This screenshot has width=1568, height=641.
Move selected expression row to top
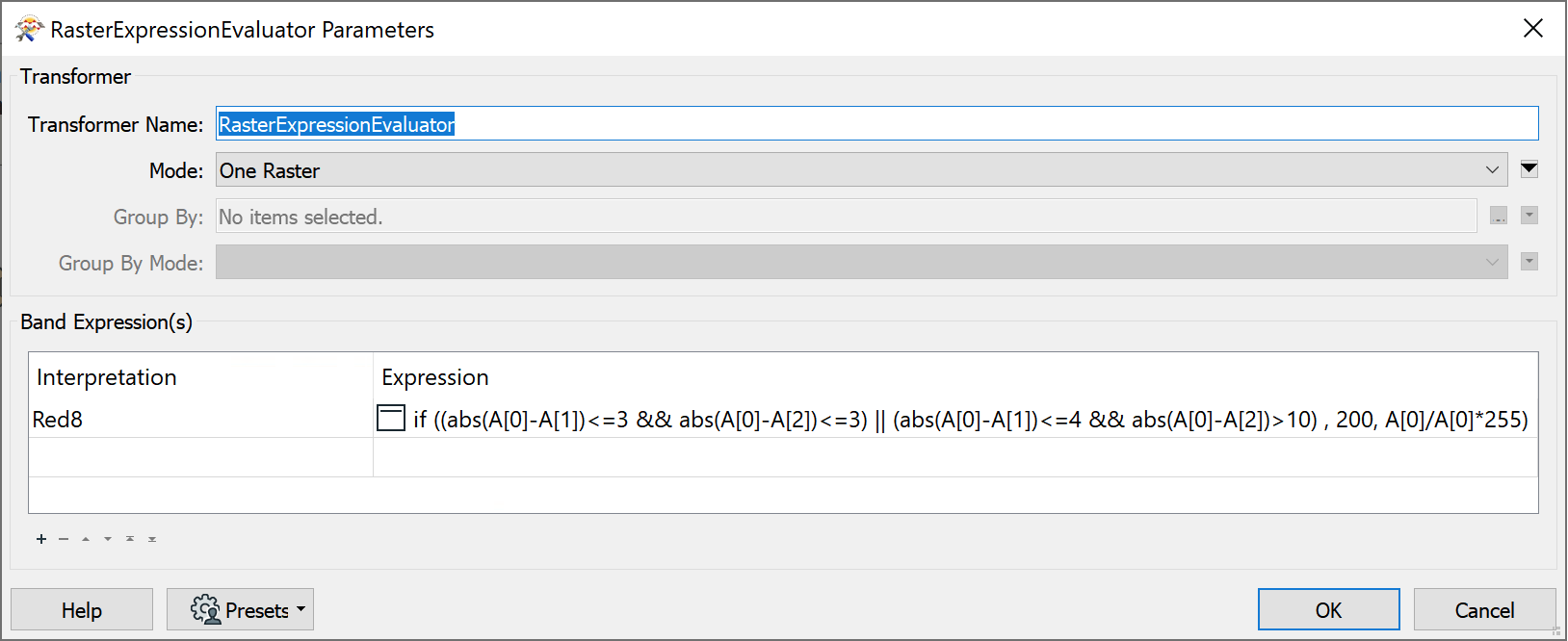click(x=130, y=539)
